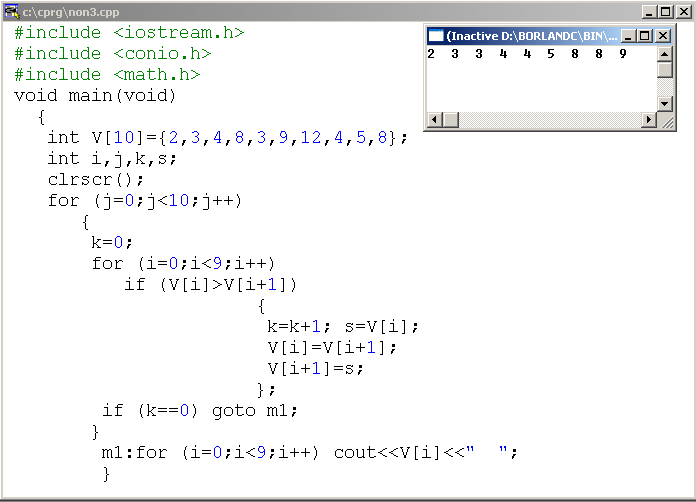
Task: Click the output window vertical scrollbar thumb
Action: click(x=664, y=70)
